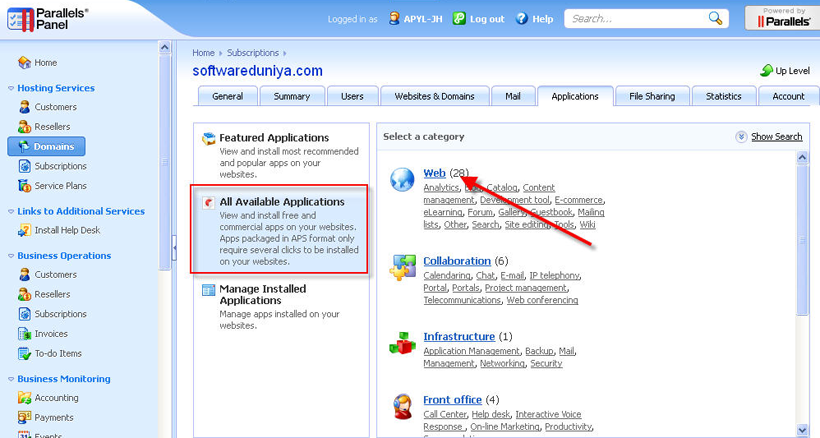Collapse the Hosting Services section
Image resolution: width=820 pixels, height=438 pixels.
pyautogui.click(x=11, y=88)
